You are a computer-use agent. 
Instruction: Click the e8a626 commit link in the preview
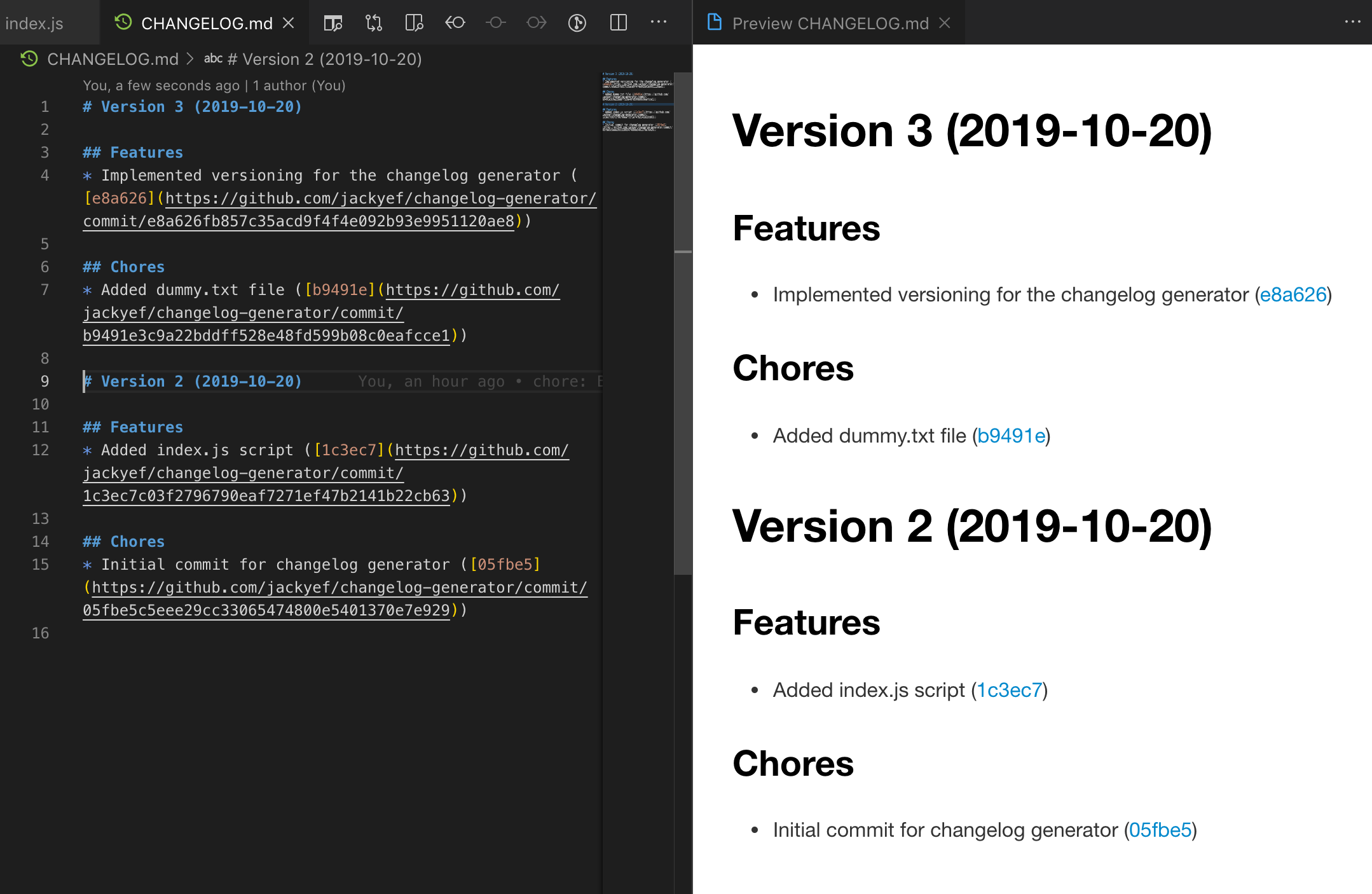1293,294
